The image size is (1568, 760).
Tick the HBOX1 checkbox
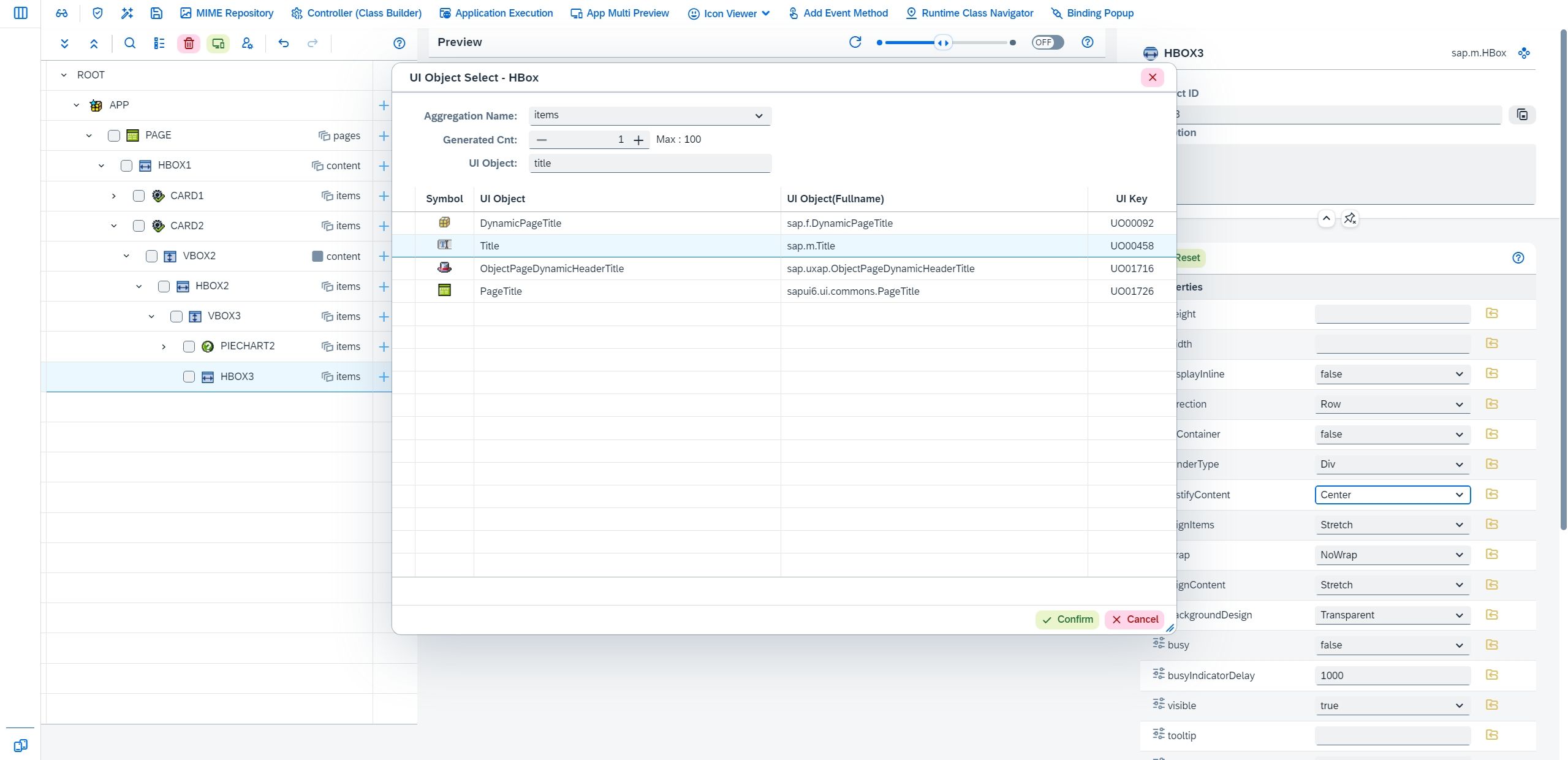pyautogui.click(x=126, y=165)
